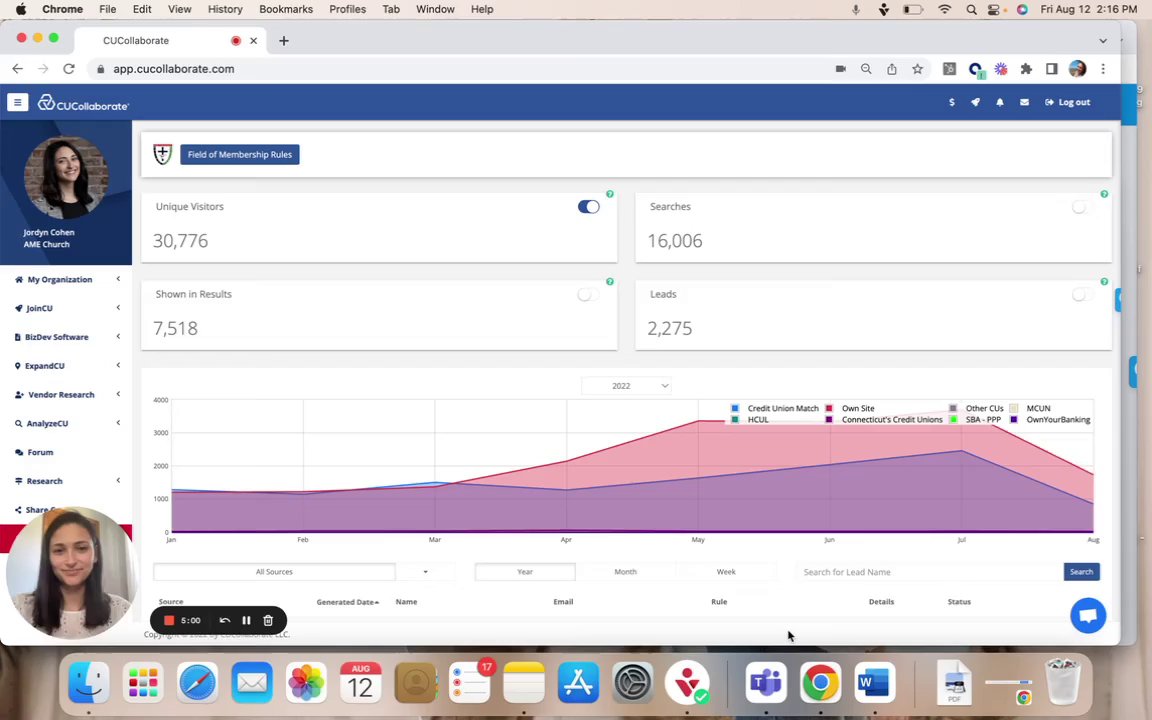Enable the Searches toggle

1081,206
